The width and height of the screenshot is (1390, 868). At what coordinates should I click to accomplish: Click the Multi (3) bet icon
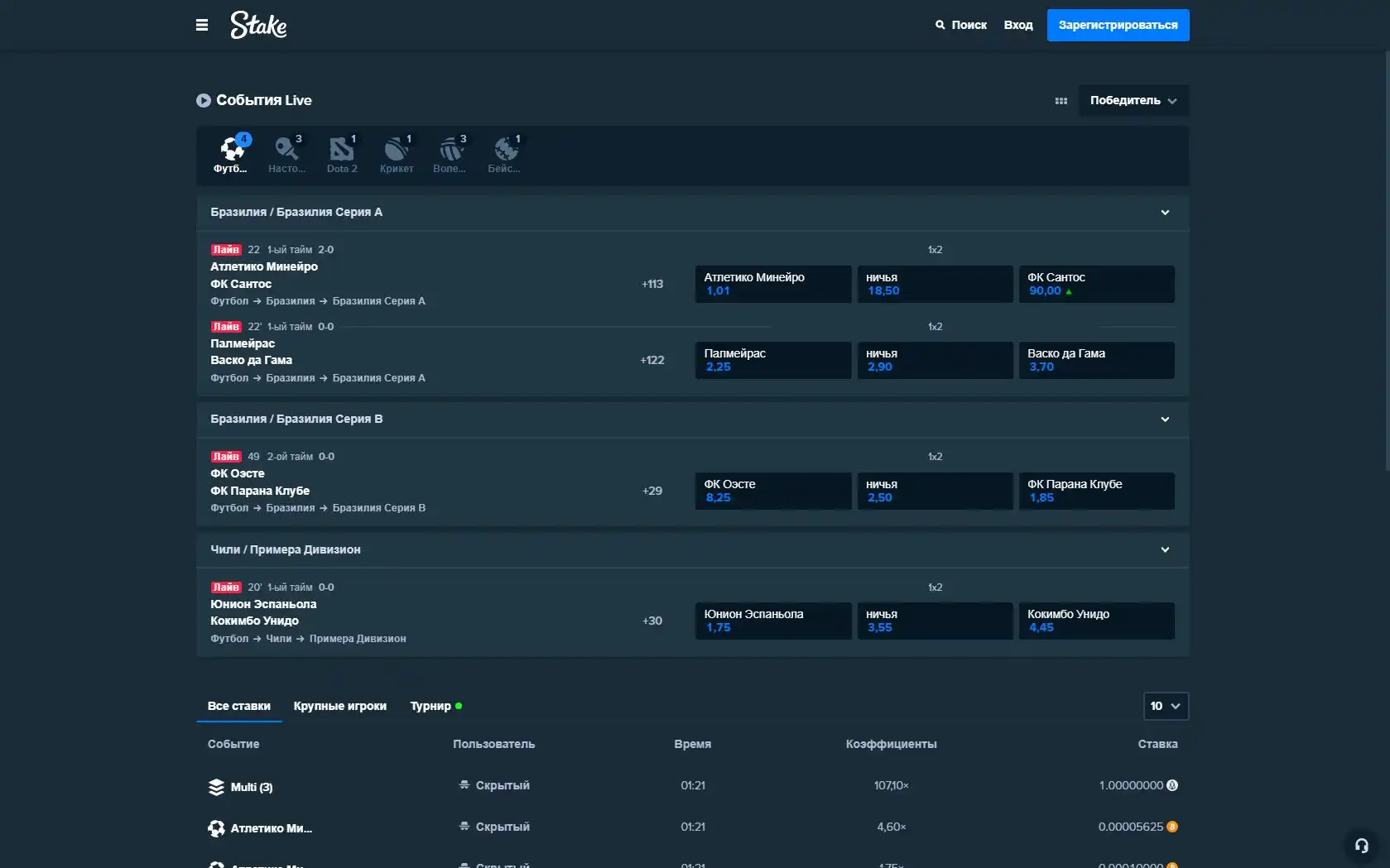pyautogui.click(x=216, y=787)
